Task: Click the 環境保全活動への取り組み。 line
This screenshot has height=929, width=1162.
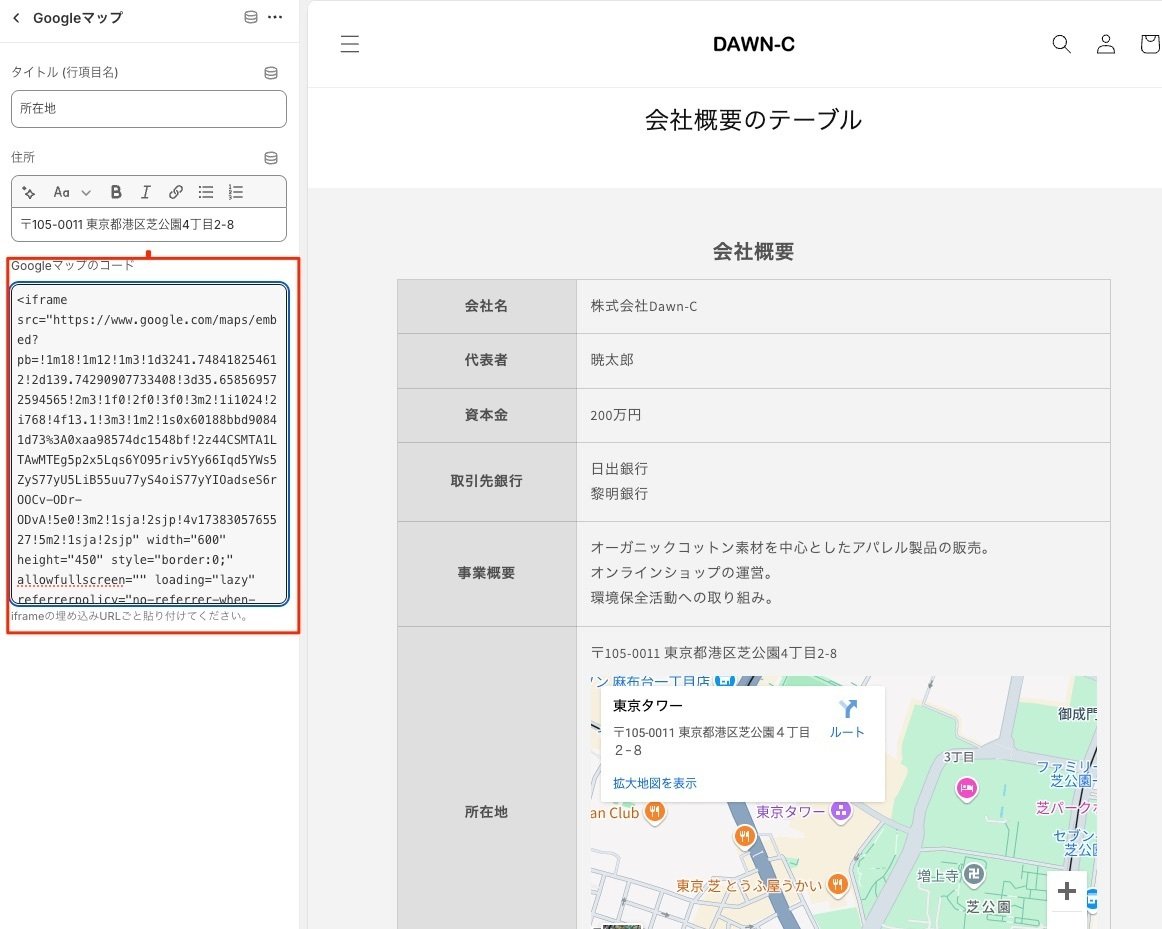Action: click(x=685, y=598)
